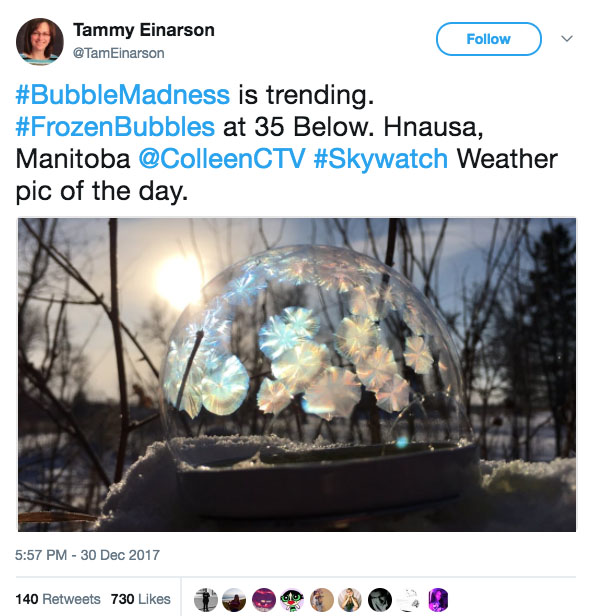Image resolution: width=608 pixels, height=616 pixels.
Task: View the frozen bubble photo
Action: tap(297, 374)
